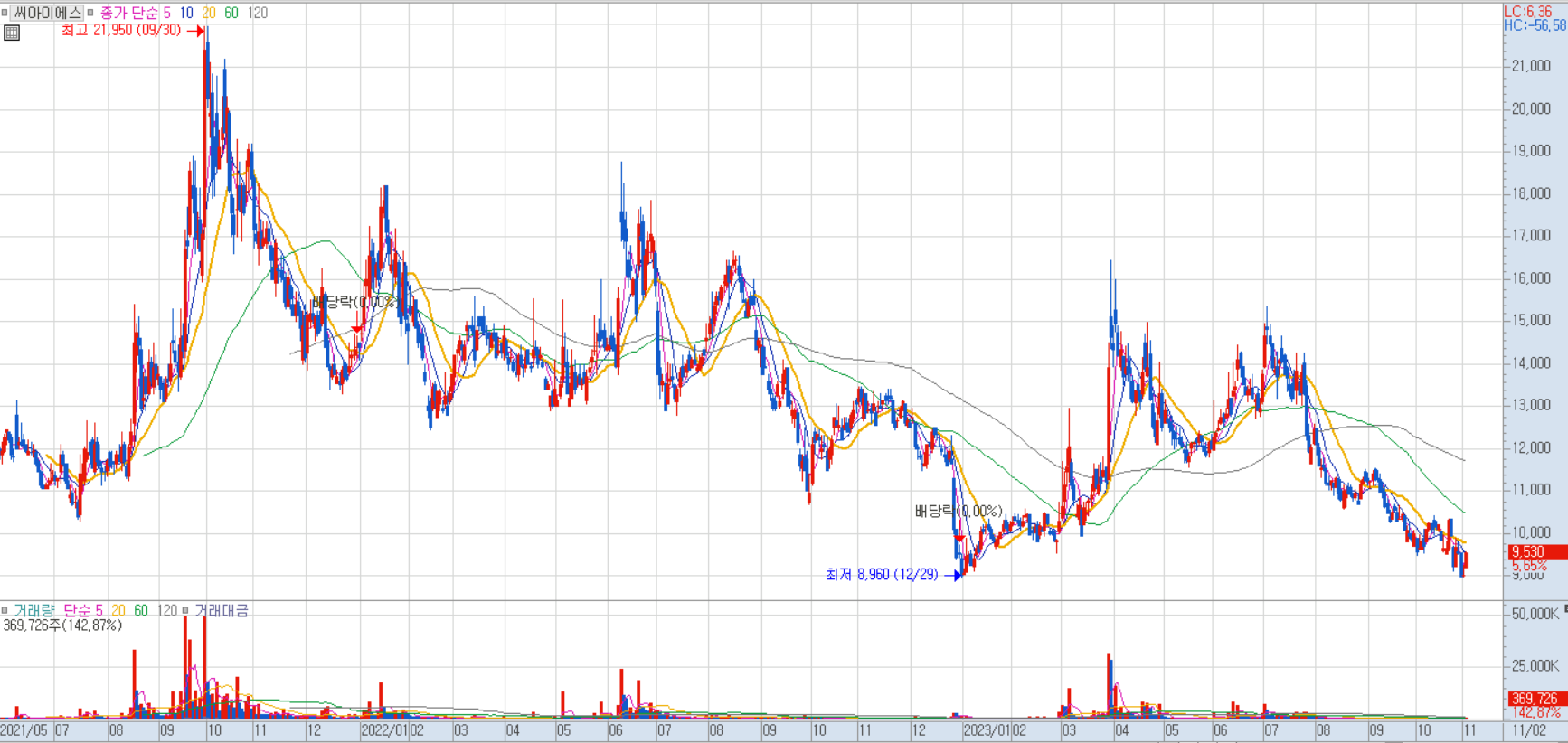Select the price 120-day moving average label
1568x743 pixels.
click(258, 13)
